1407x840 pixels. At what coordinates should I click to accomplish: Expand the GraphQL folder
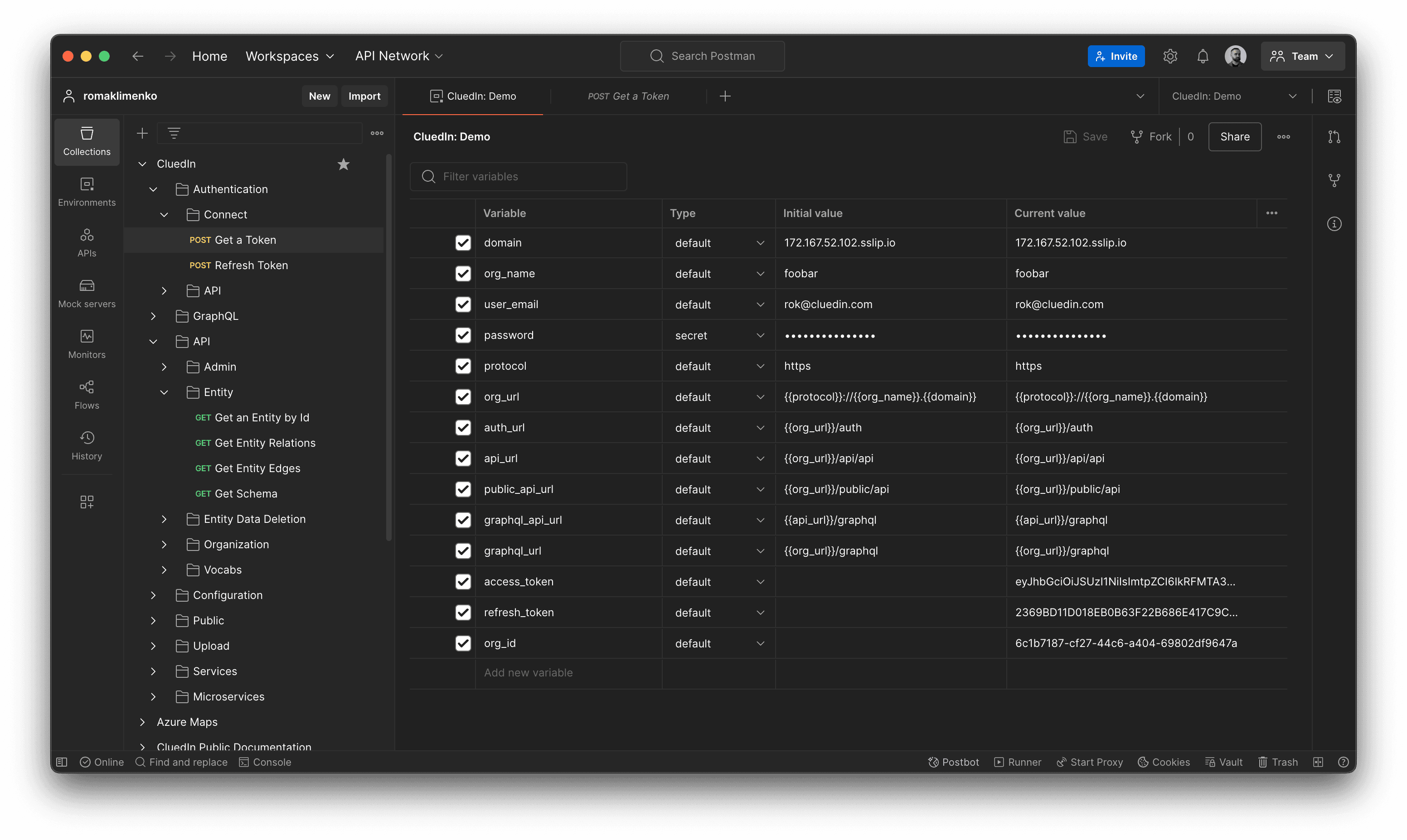pos(153,316)
